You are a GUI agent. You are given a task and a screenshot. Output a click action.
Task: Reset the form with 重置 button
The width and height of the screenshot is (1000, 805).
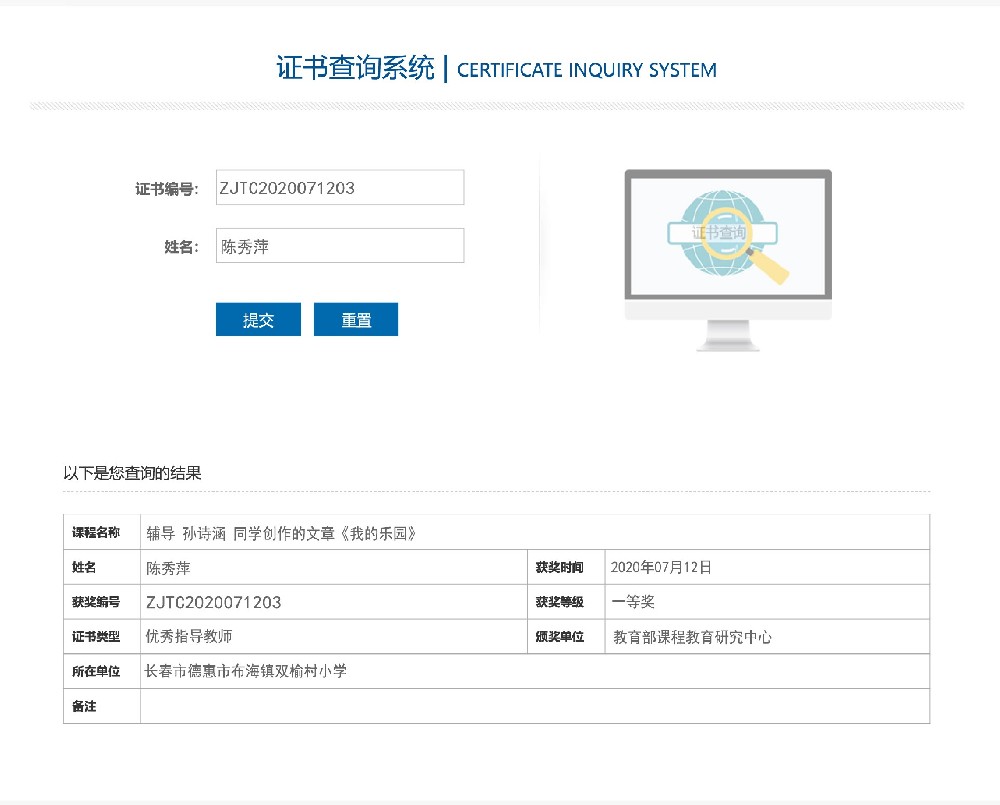[356, 320]
